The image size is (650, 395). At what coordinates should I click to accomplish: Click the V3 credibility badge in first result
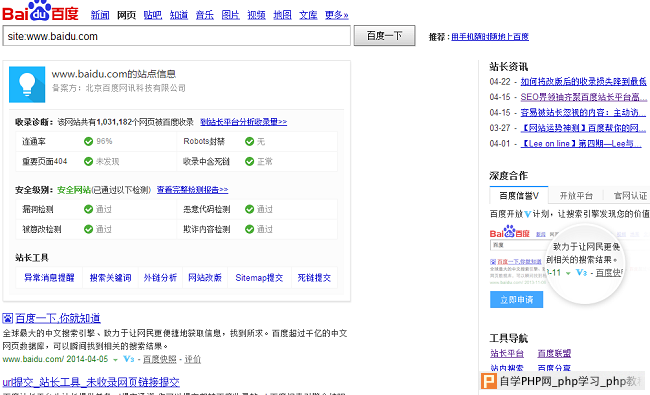[129, 359]
